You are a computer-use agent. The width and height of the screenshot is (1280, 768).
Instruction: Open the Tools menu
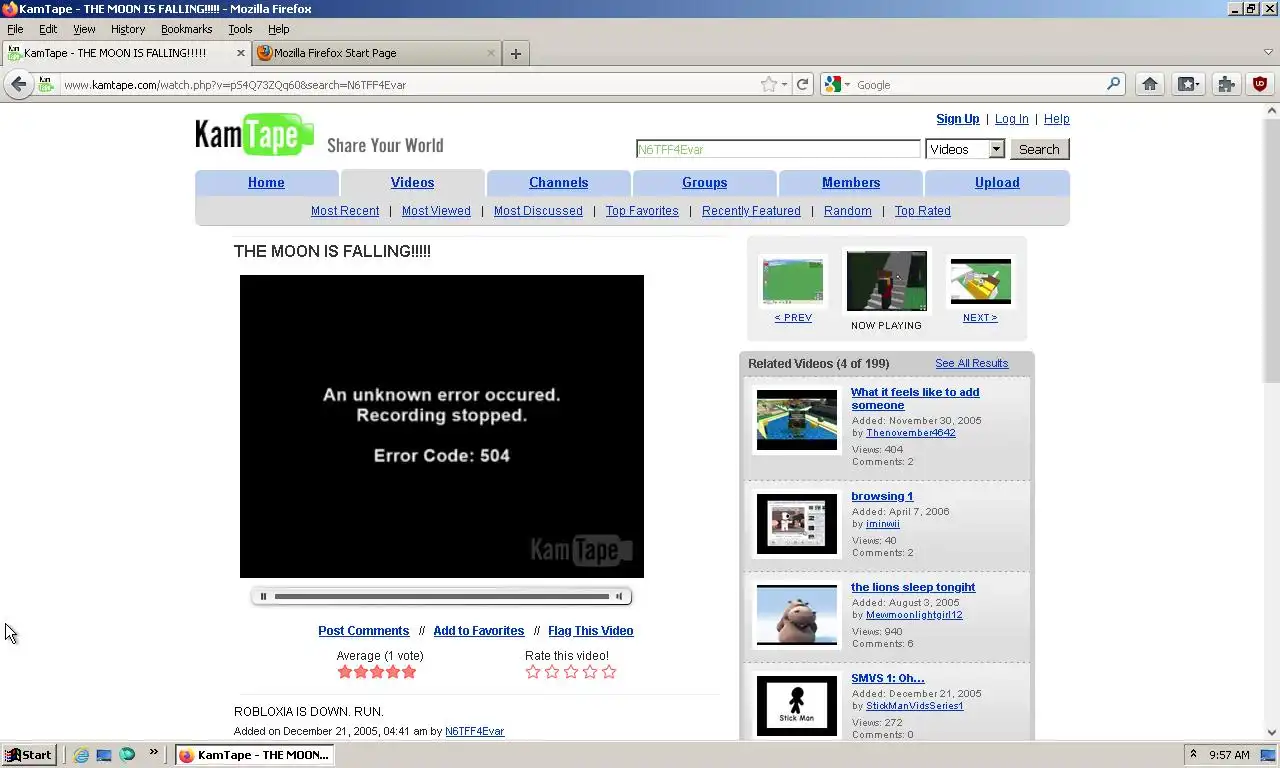pyautogui.click(x=240, y=29)
